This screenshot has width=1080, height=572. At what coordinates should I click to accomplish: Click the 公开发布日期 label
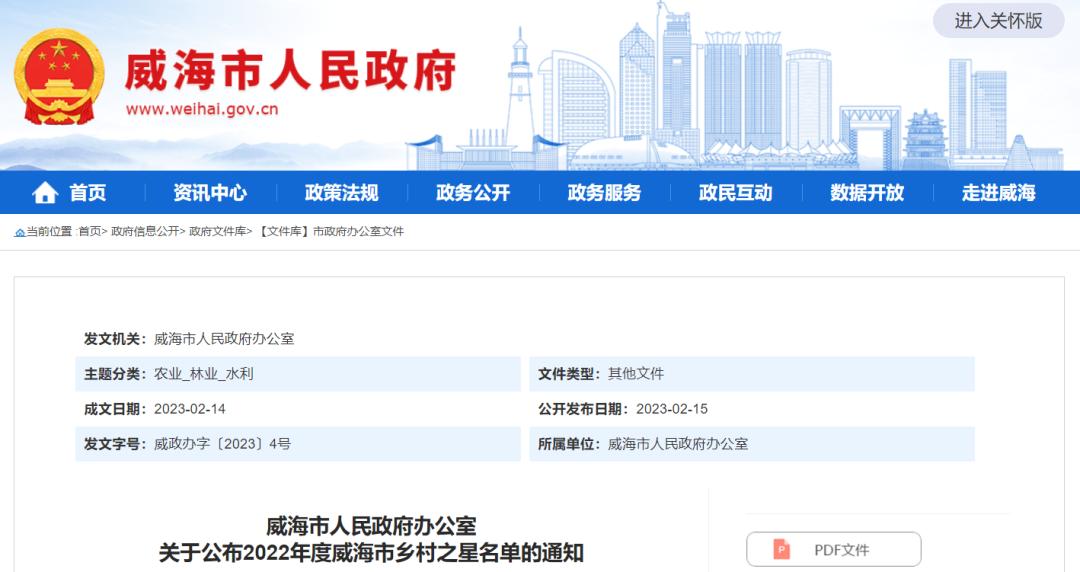pos(583,409)
